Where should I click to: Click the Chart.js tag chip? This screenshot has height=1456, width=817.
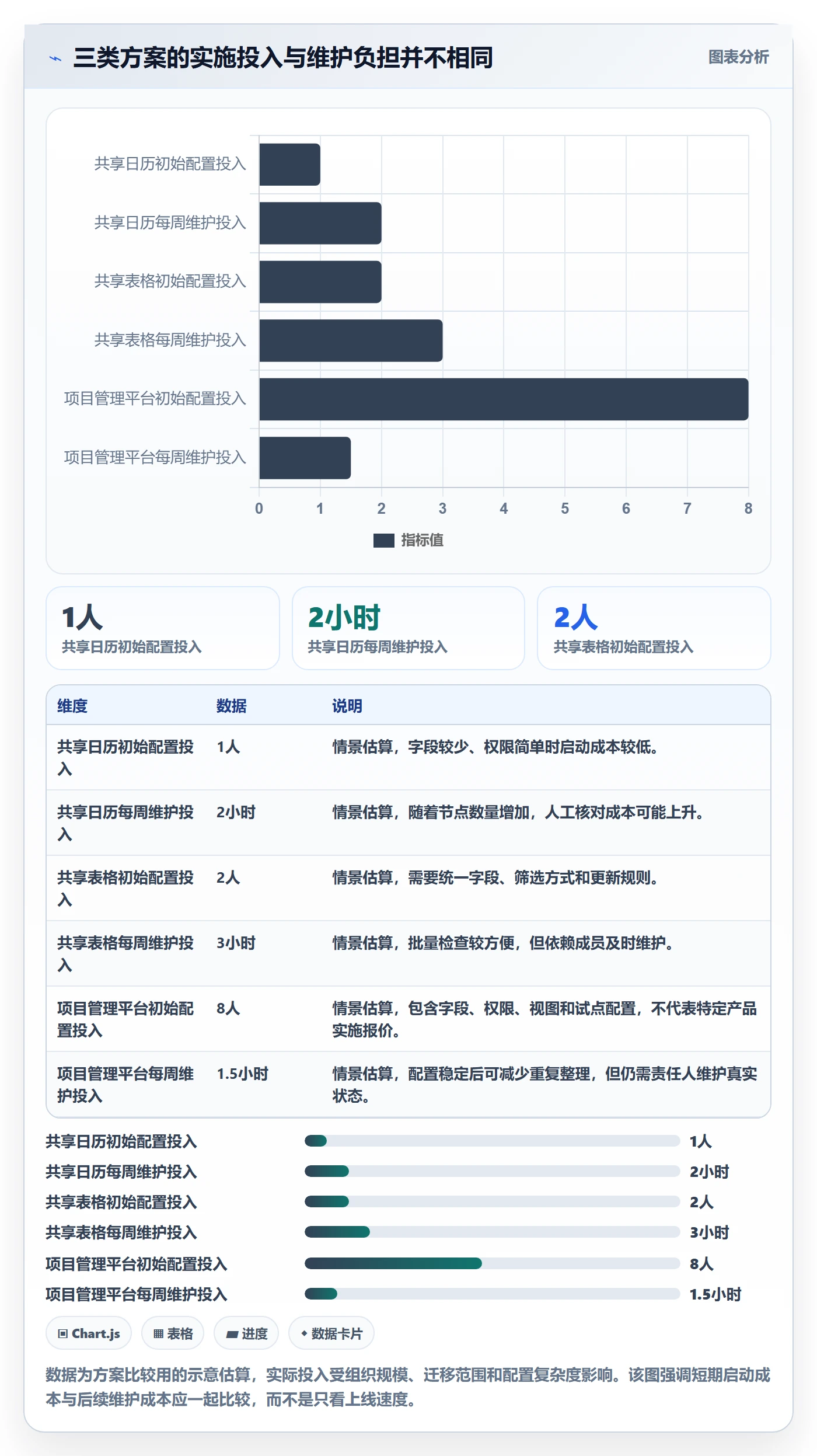(x=89, y=1333)
